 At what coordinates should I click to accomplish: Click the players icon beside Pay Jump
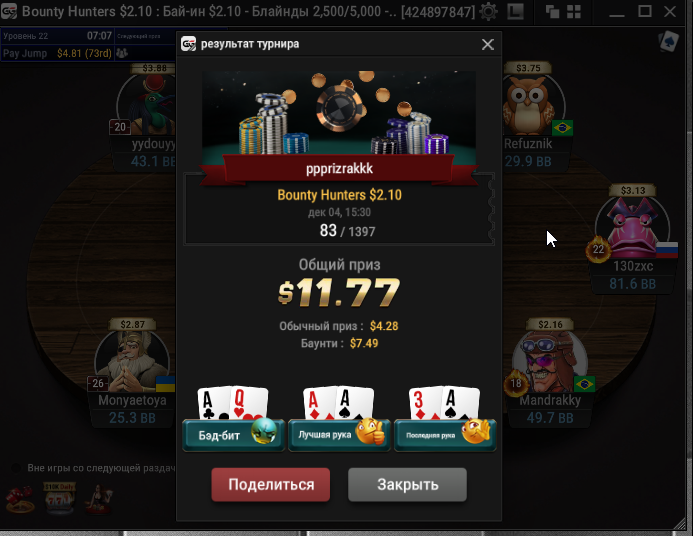[x=122, y=53]
